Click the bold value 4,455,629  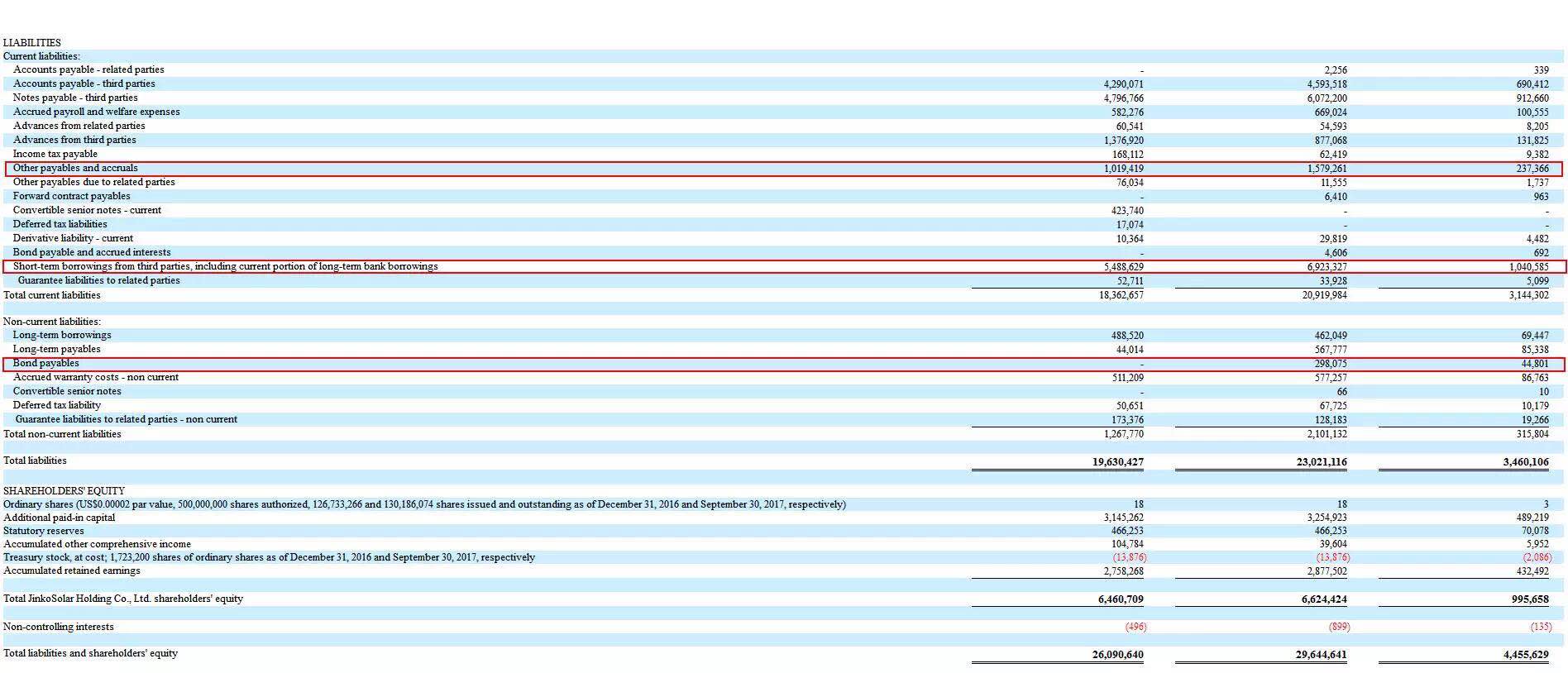pyautogui.click(x=1526, y=655)
